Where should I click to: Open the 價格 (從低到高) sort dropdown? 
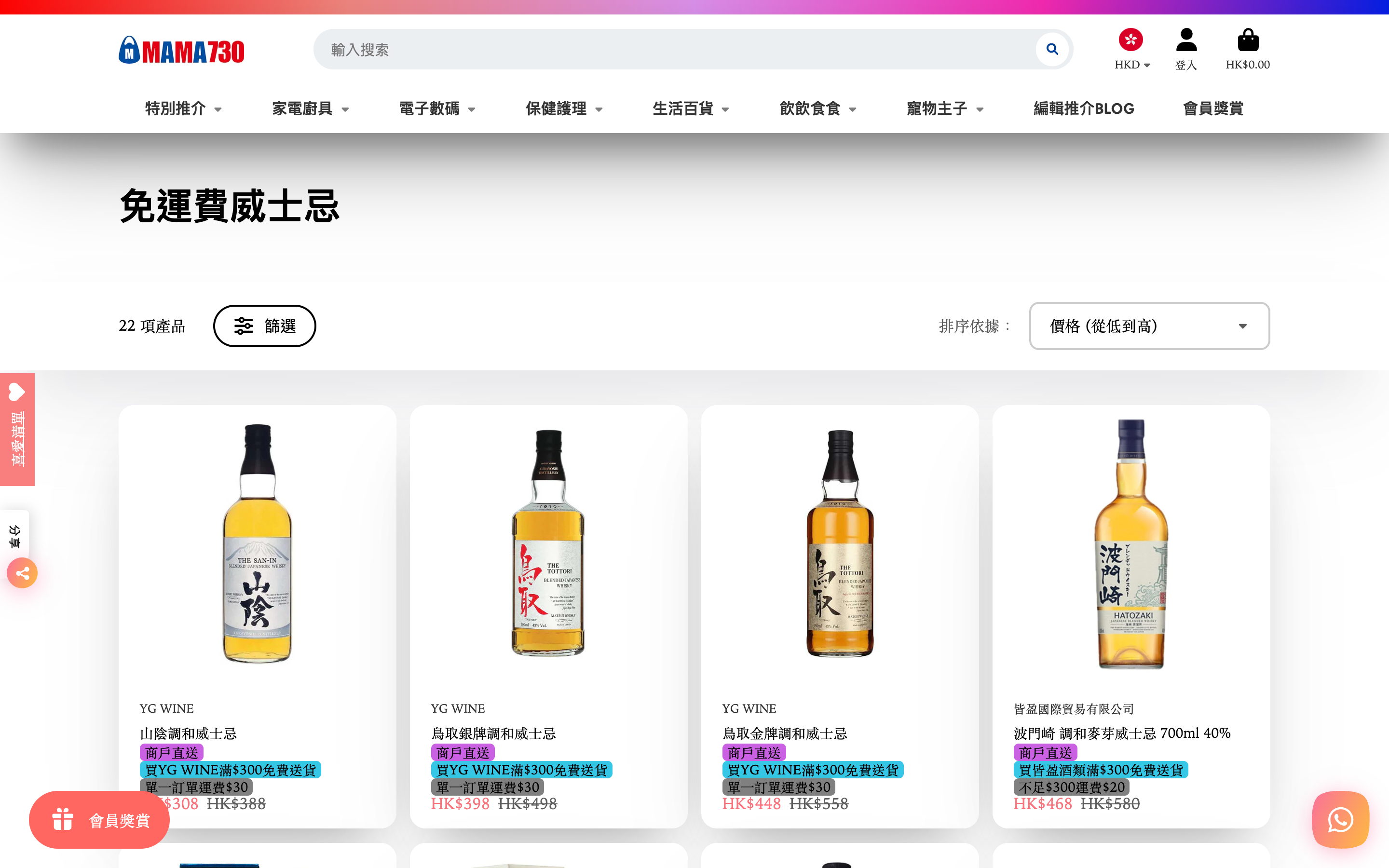point(1148,325)
